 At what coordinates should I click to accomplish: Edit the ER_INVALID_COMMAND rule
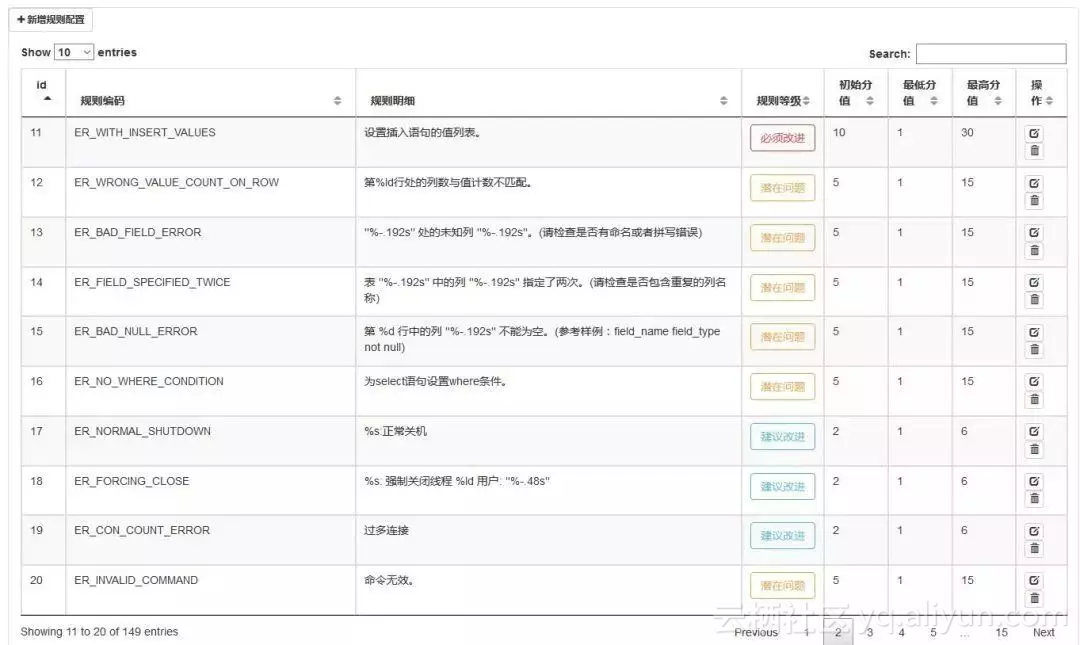click(1034, 581)
